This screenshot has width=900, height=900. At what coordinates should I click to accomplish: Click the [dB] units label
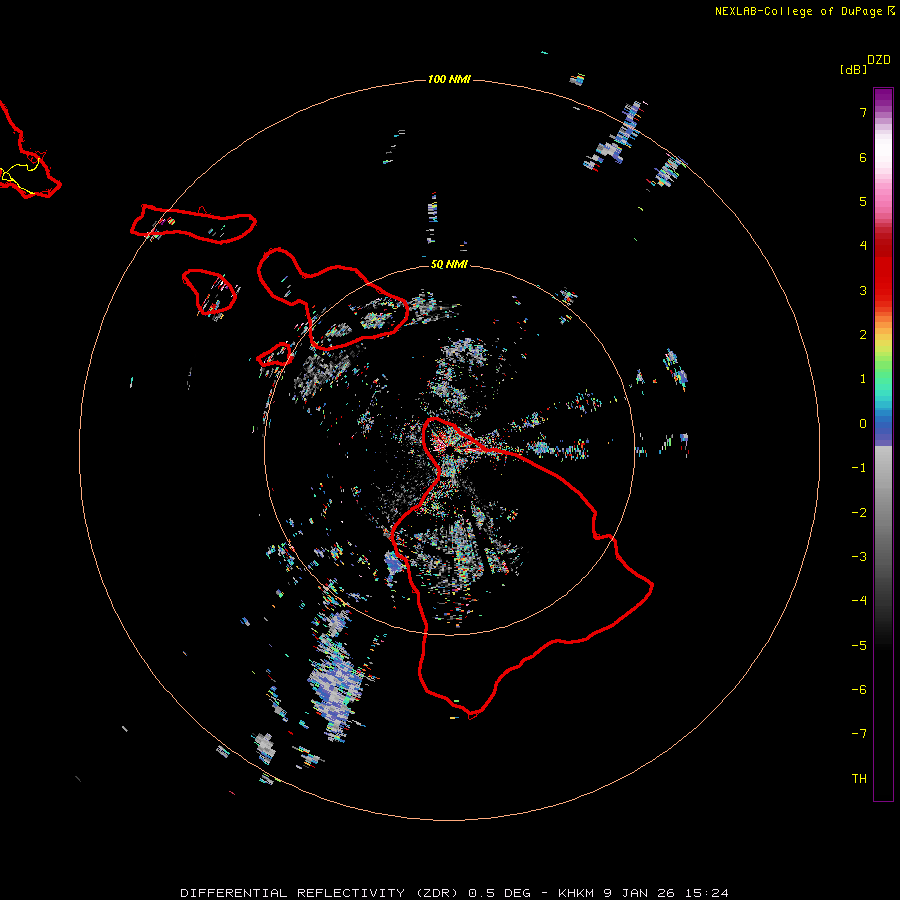click(853, 69)
